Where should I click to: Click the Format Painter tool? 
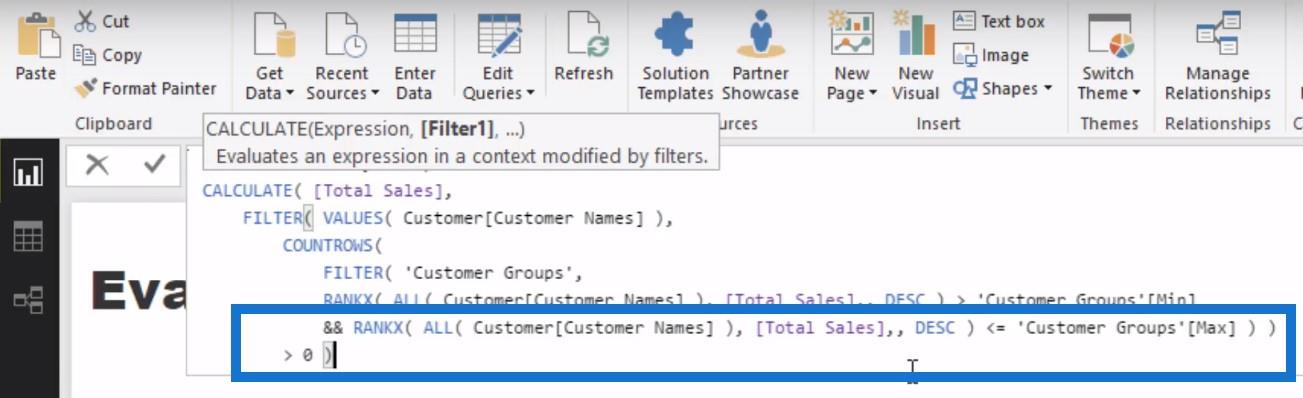pos(145,88)
